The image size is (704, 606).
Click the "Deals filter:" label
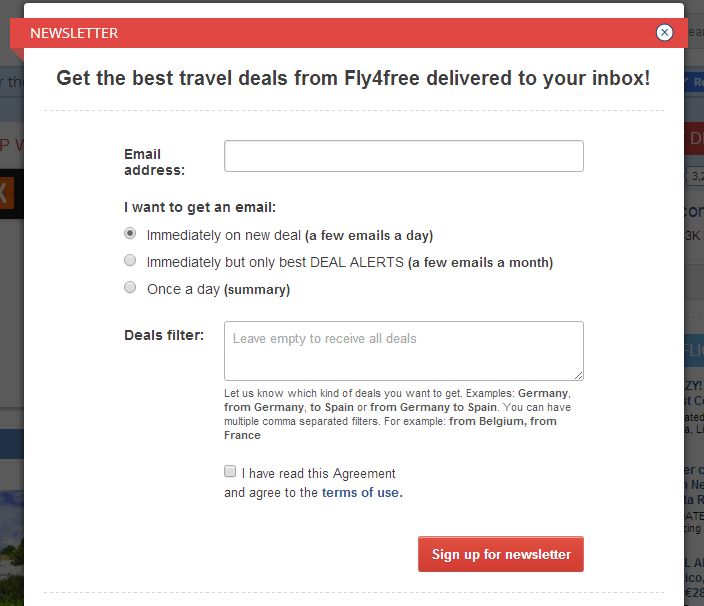164,335
